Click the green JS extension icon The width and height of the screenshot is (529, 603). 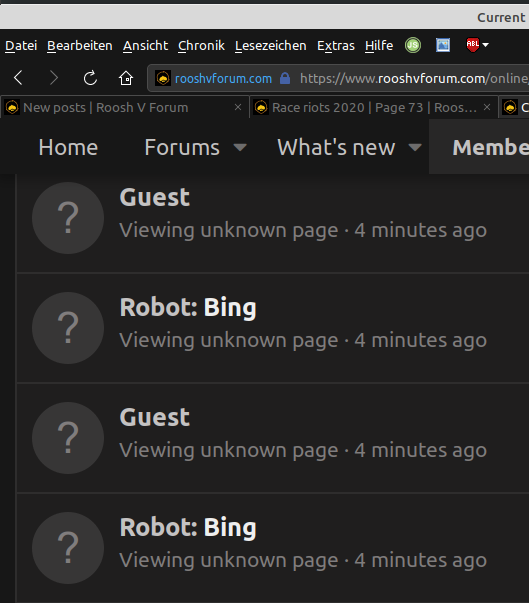point(413,45)
